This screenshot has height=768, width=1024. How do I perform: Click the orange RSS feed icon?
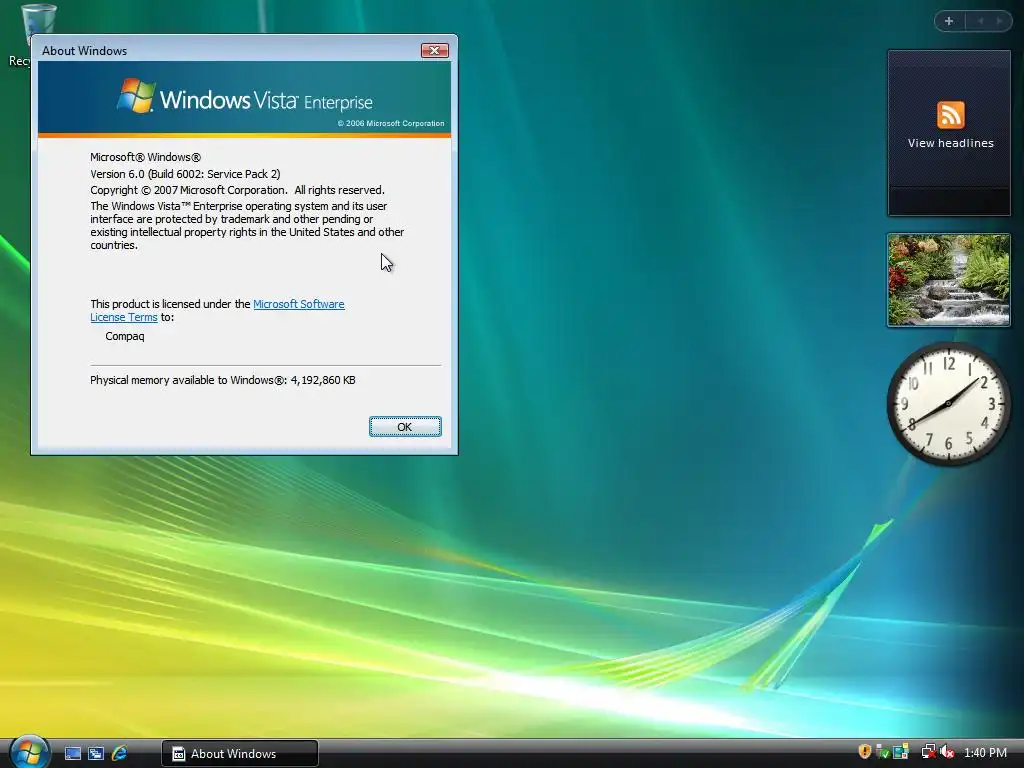950,115
